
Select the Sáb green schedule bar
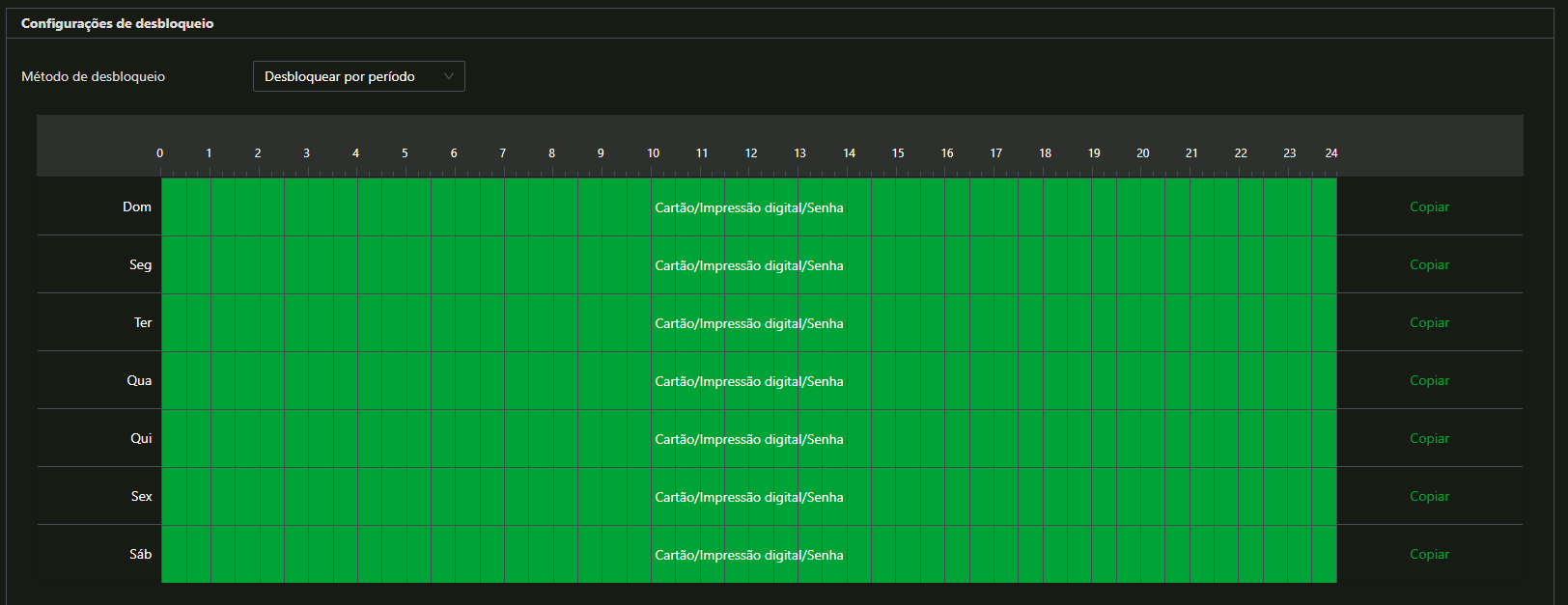(748, 555)
